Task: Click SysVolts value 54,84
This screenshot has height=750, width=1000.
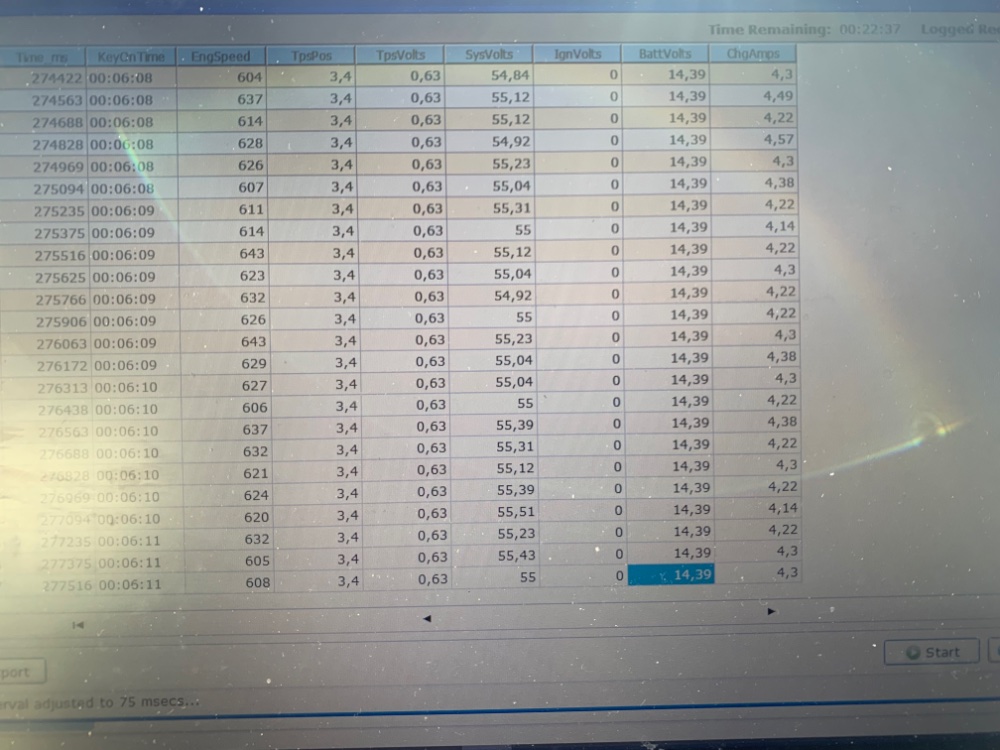Action: click(489, 75)
